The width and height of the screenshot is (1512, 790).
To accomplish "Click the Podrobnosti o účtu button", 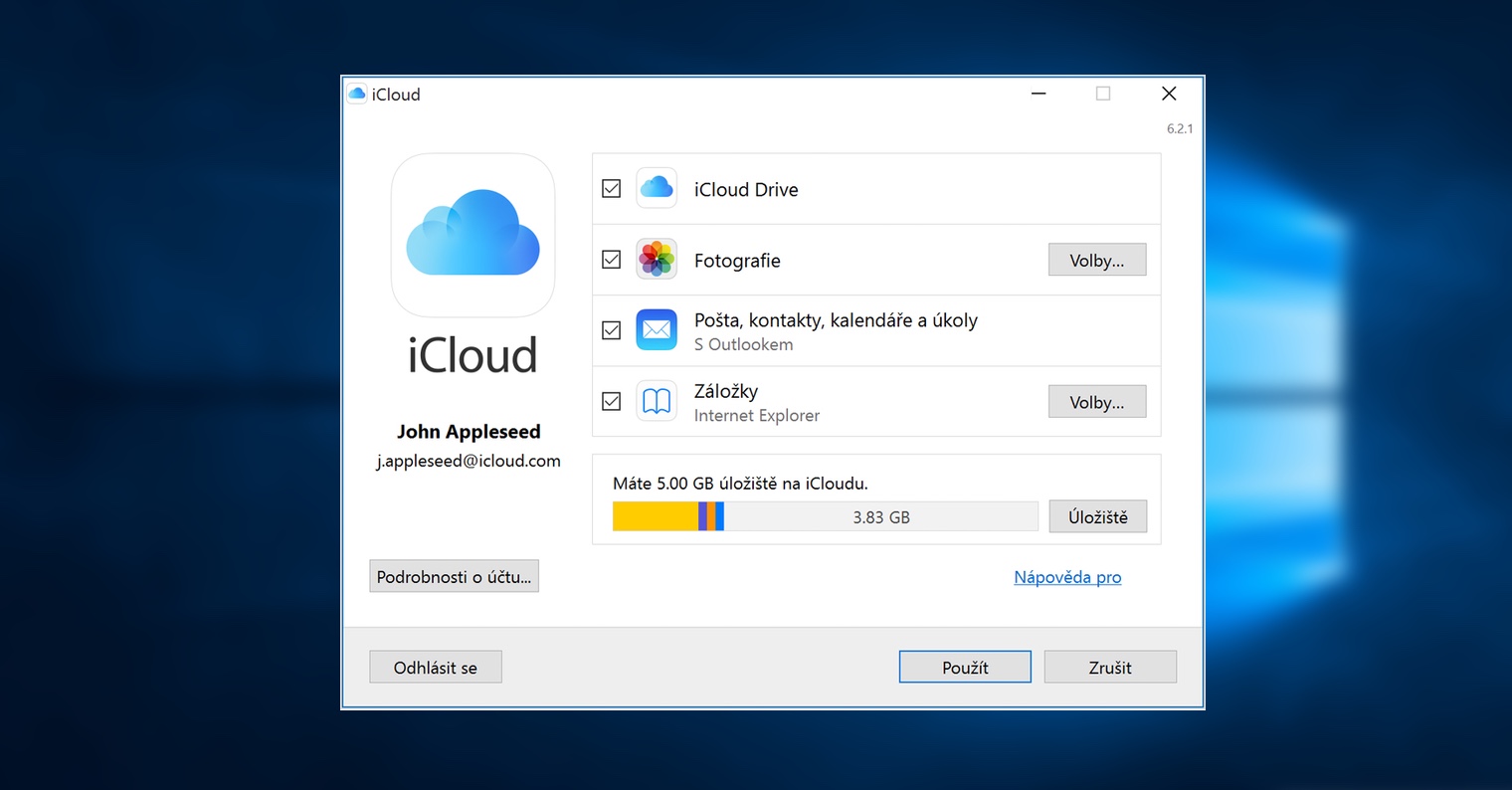I will (454, 577).
